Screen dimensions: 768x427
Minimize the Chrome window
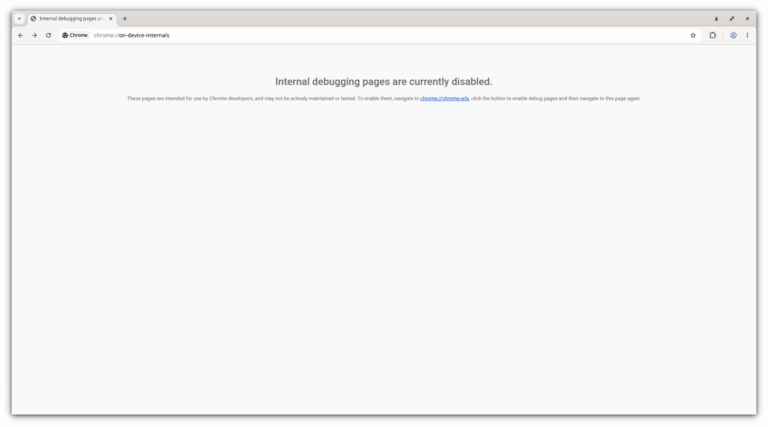click(716, 19)
